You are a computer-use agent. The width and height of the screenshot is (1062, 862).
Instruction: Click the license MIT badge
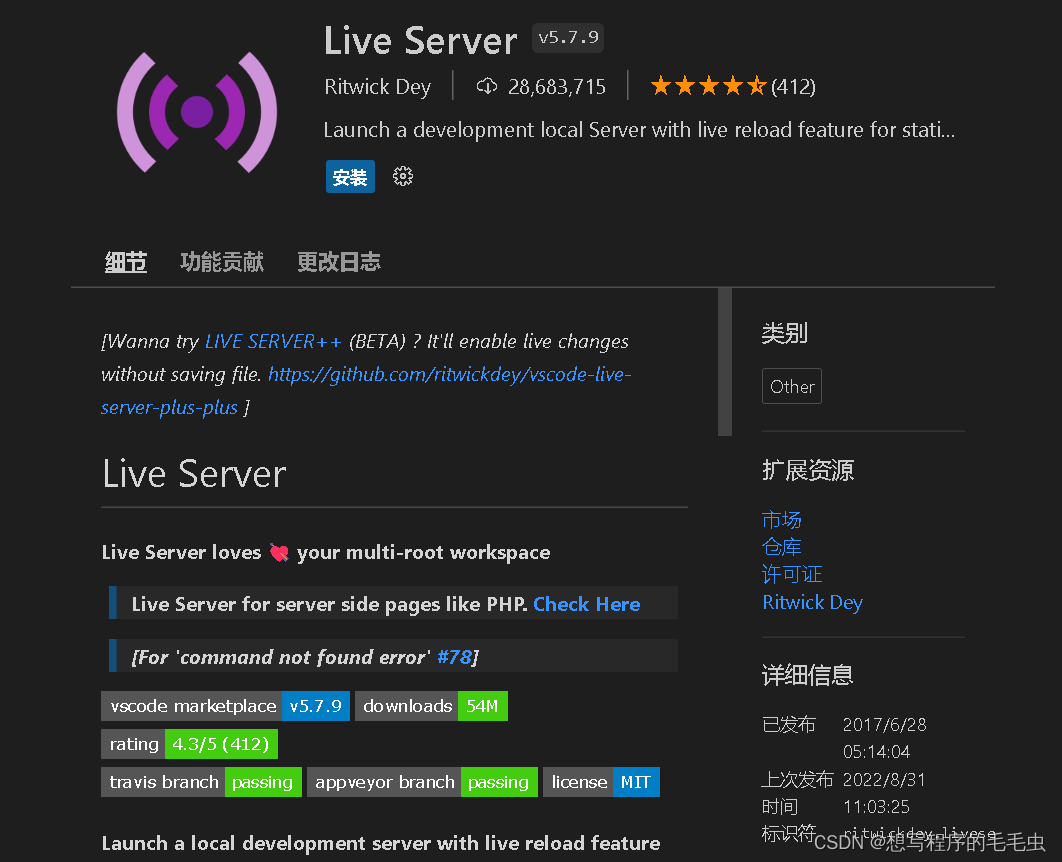coord(601,782)
